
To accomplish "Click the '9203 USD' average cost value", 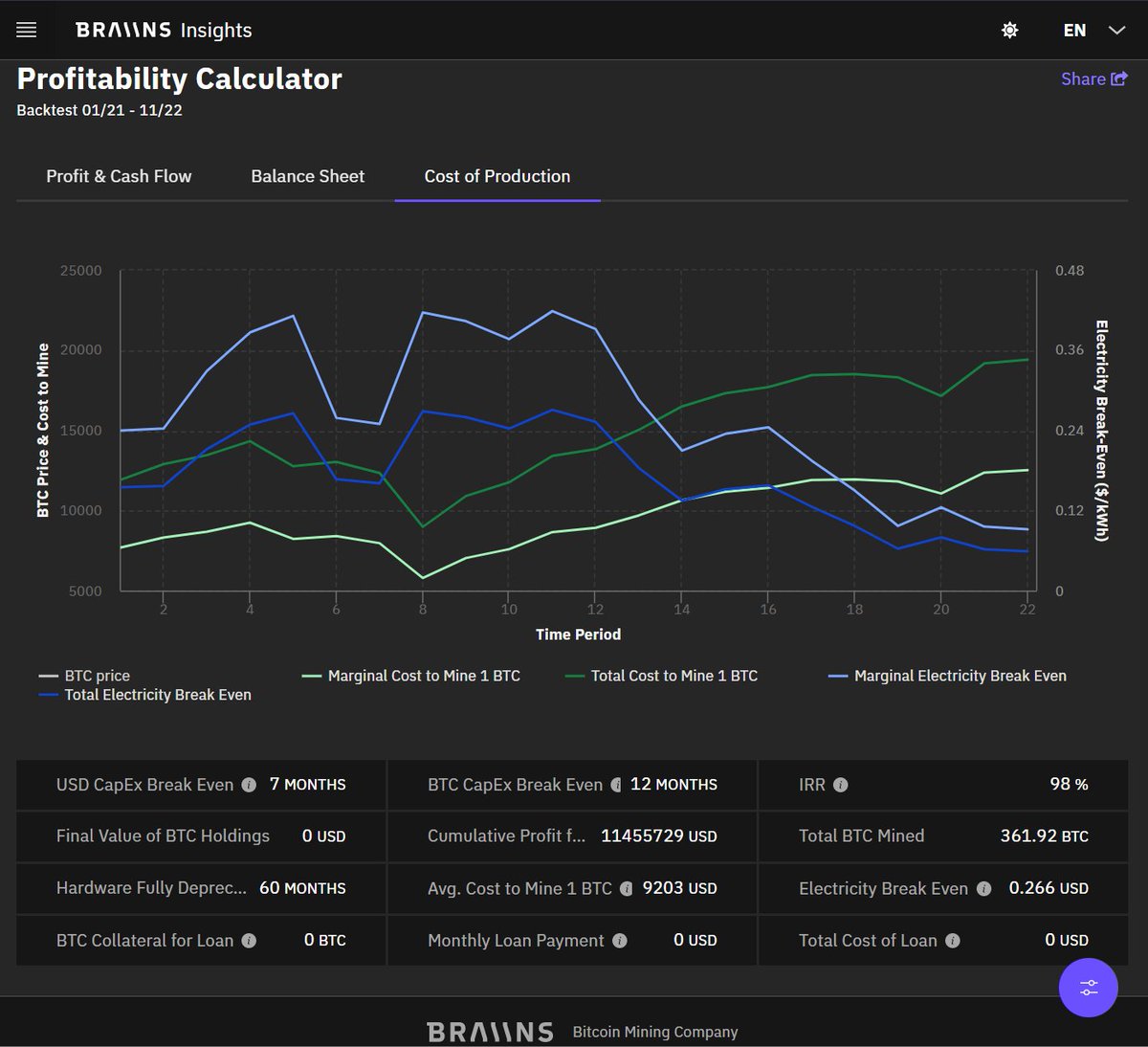I will coord(679,888).
